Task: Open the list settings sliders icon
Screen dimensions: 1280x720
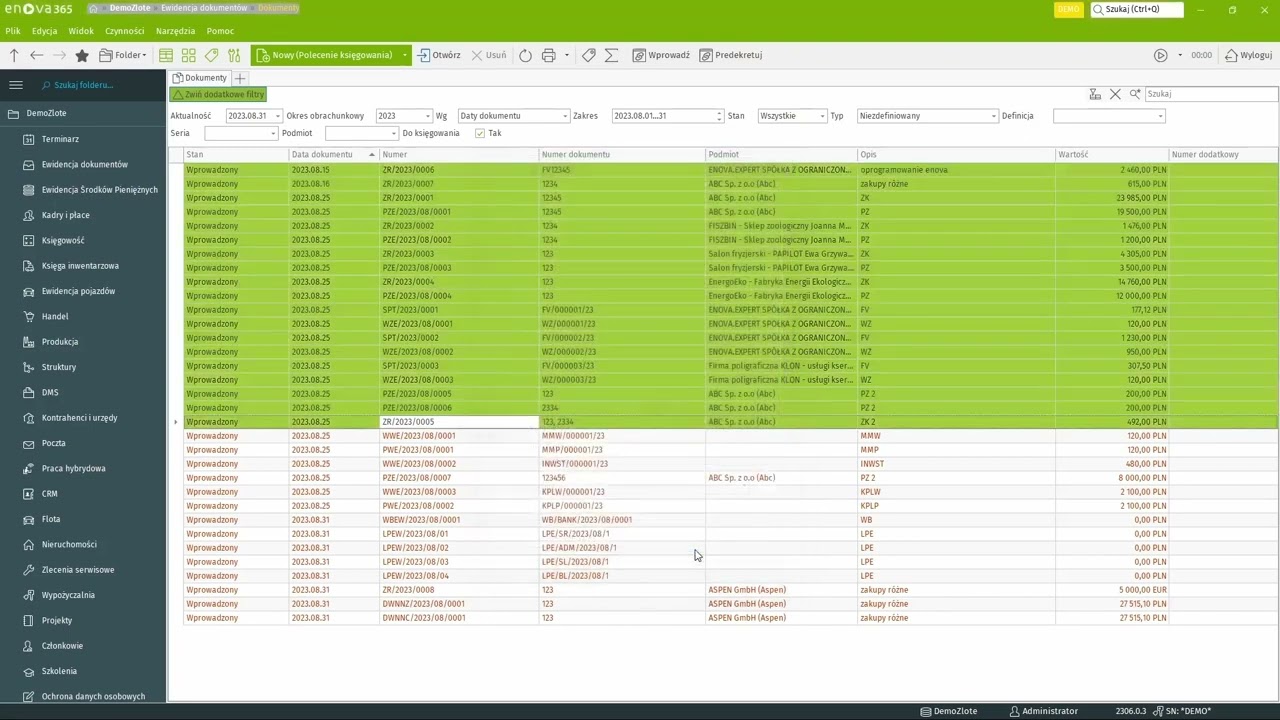Action: tap(234, 55)
